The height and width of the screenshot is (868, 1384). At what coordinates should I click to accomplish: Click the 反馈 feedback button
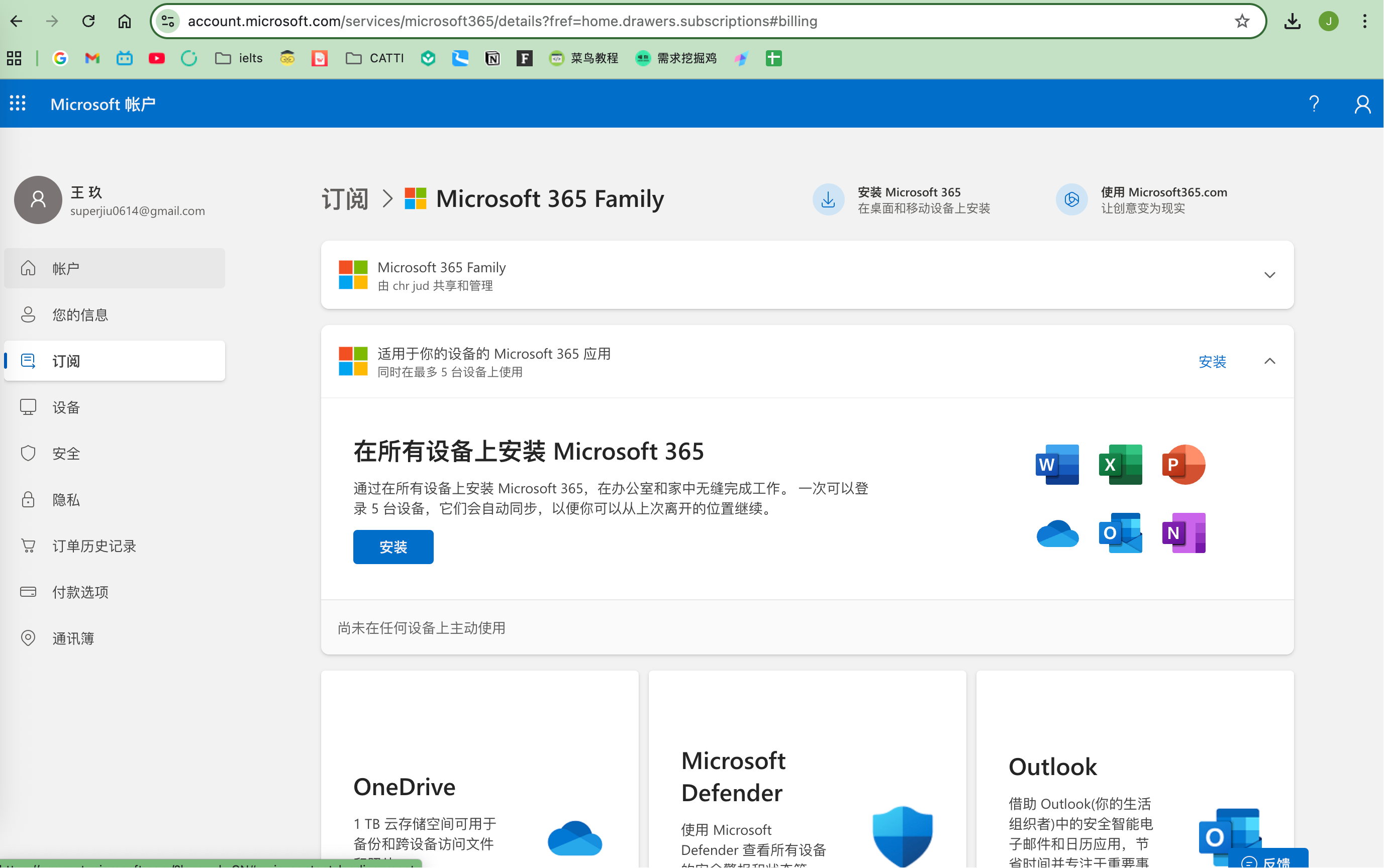(x=1268, y=859)
